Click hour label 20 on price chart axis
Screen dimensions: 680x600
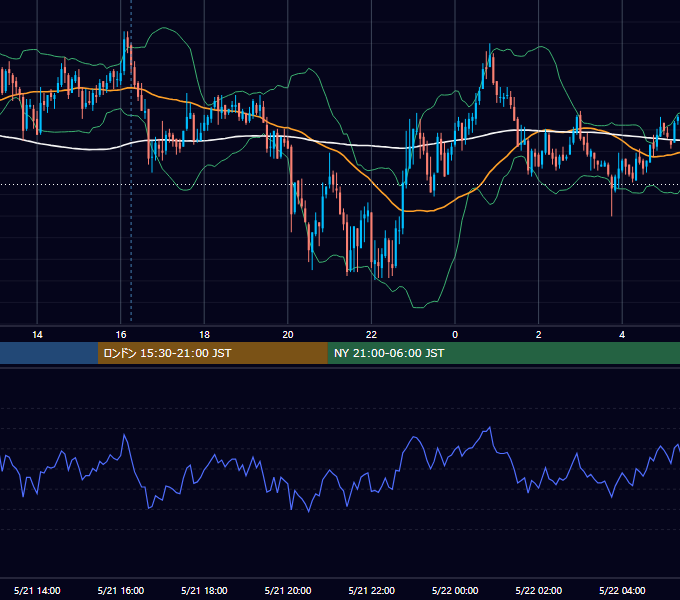[288, 335]
